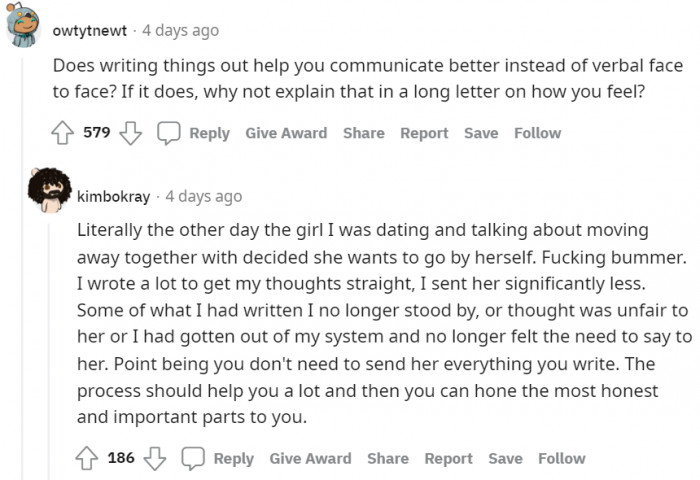The width and height of the screenshot is (700, 480).
Task: Click comment bubble icon on owtytnewt's comment
Action: pyautogui.click(x=169, y=133)
